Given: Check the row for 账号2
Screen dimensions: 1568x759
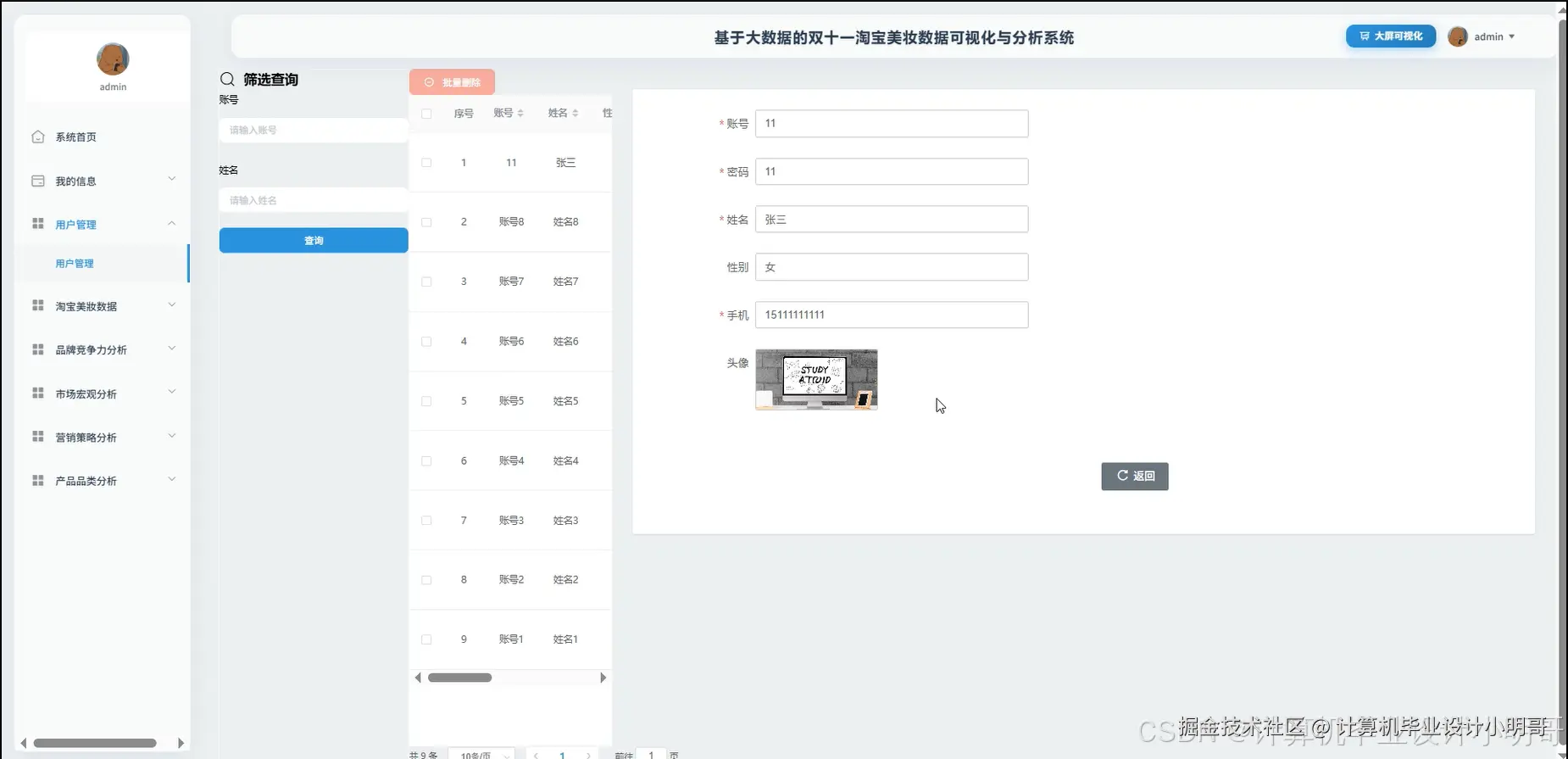Looking at the screenshot, I should [426, 580].
